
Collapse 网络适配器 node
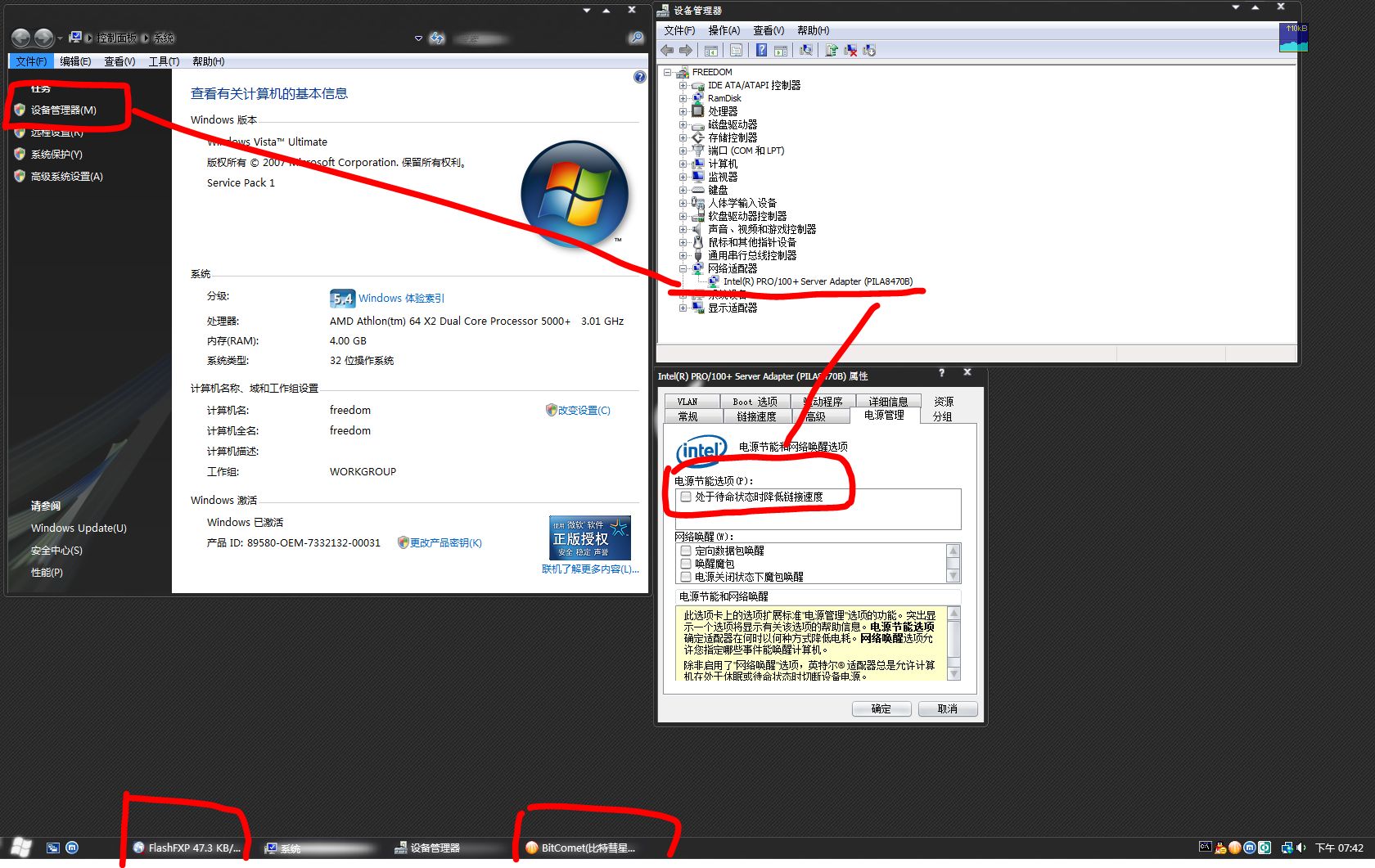click(x=683, y=268)
